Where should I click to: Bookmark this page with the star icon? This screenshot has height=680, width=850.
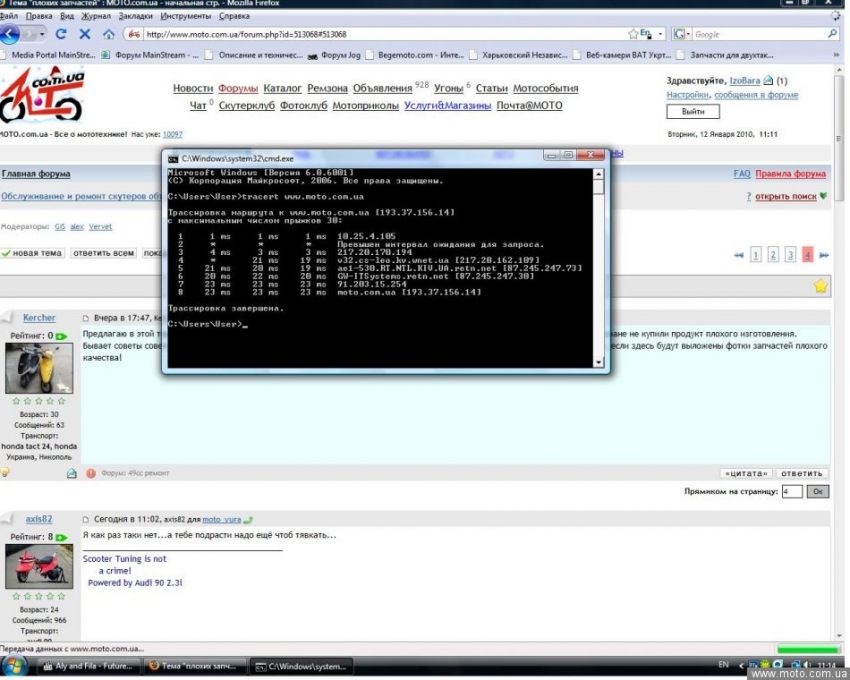[633, 34]
